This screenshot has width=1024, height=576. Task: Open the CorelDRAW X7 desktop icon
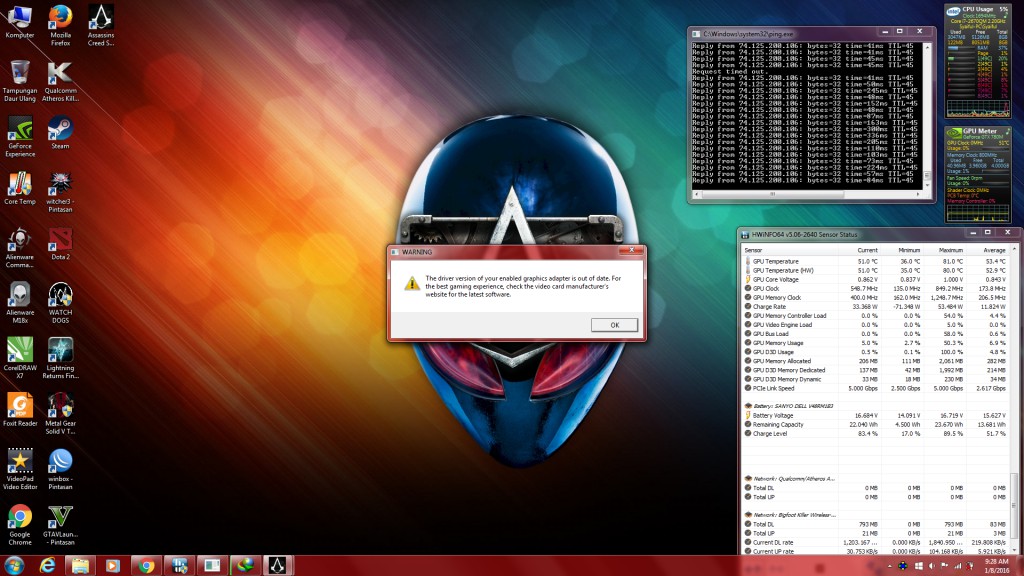coord(20,359)
